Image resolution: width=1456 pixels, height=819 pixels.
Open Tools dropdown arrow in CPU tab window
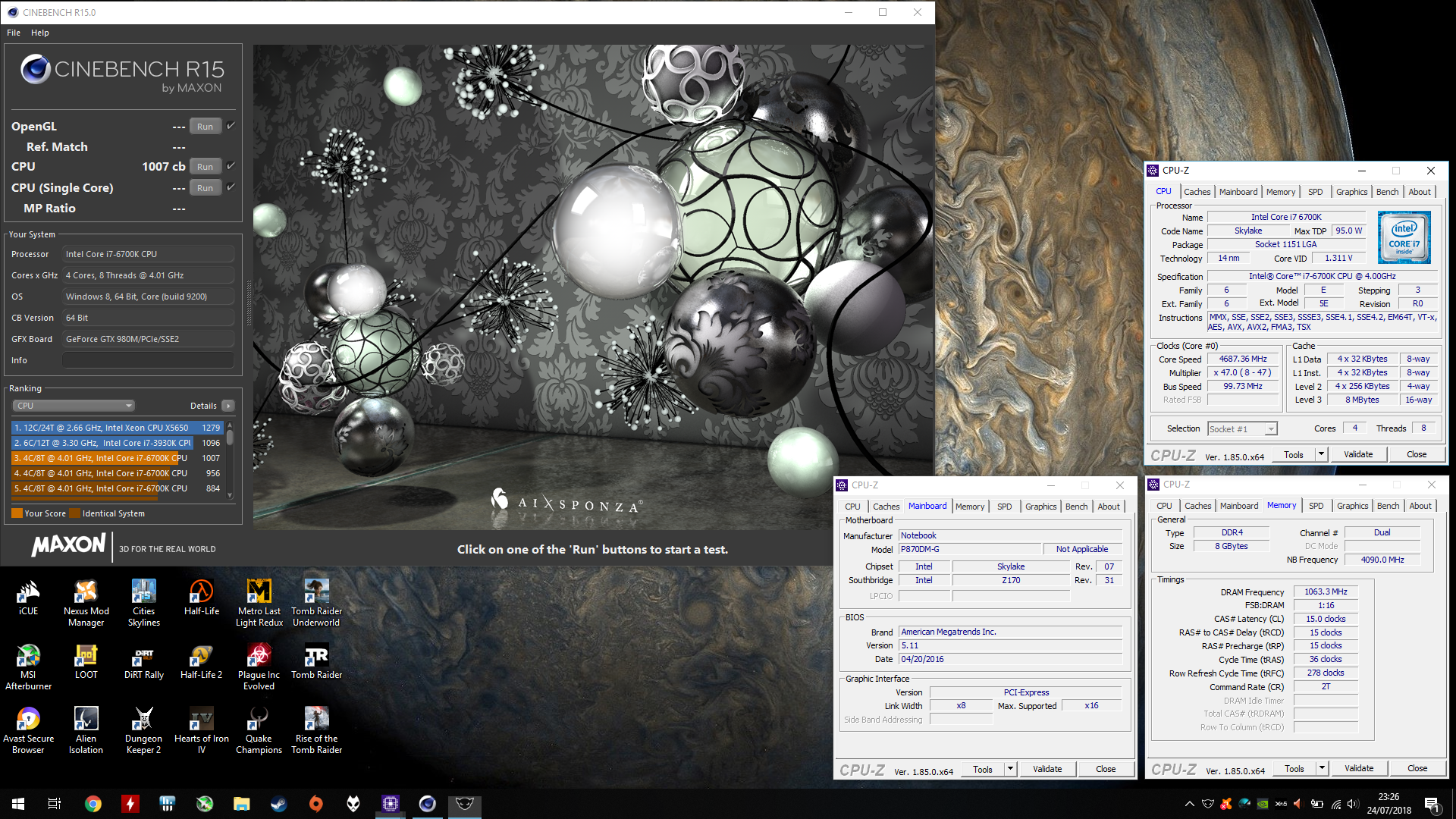point(1321,454)
